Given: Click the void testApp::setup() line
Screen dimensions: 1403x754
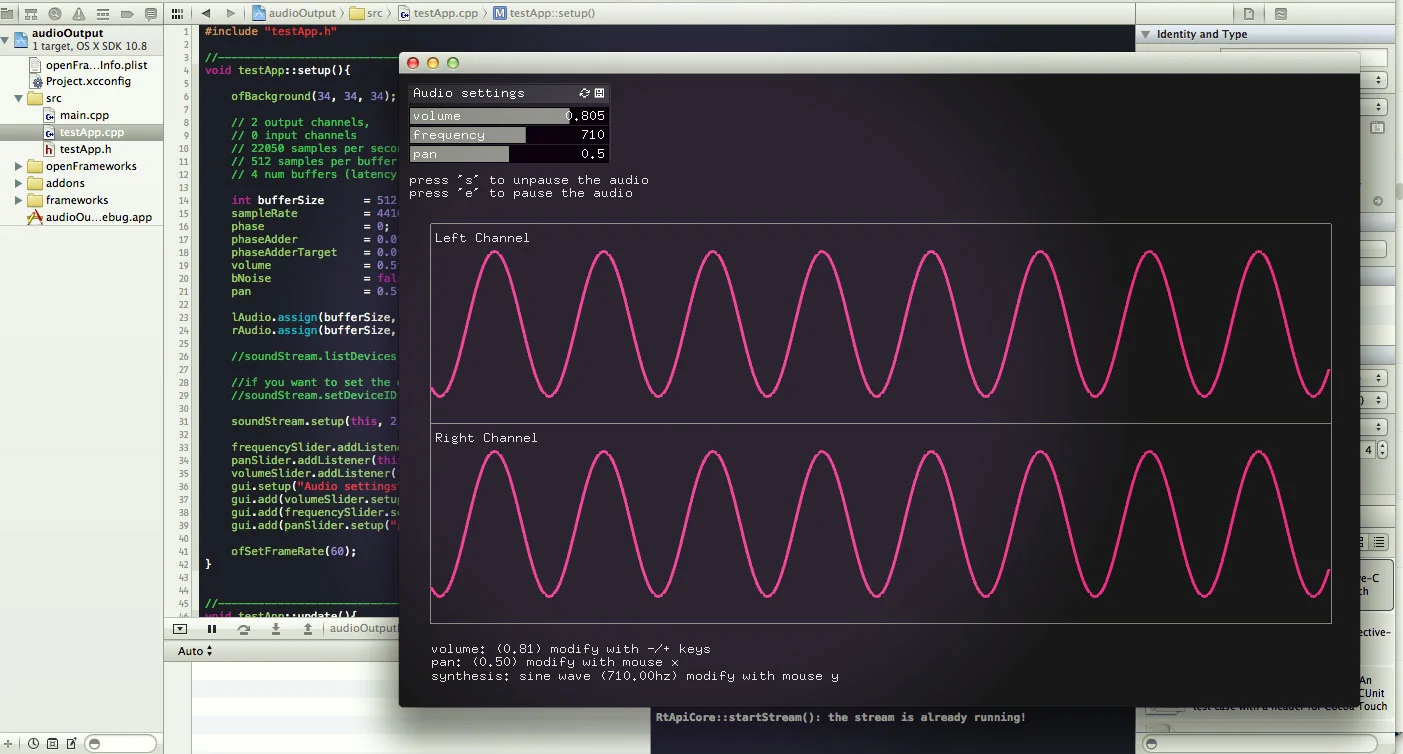Looking at the screenshot, I should [x=277, y=71].
